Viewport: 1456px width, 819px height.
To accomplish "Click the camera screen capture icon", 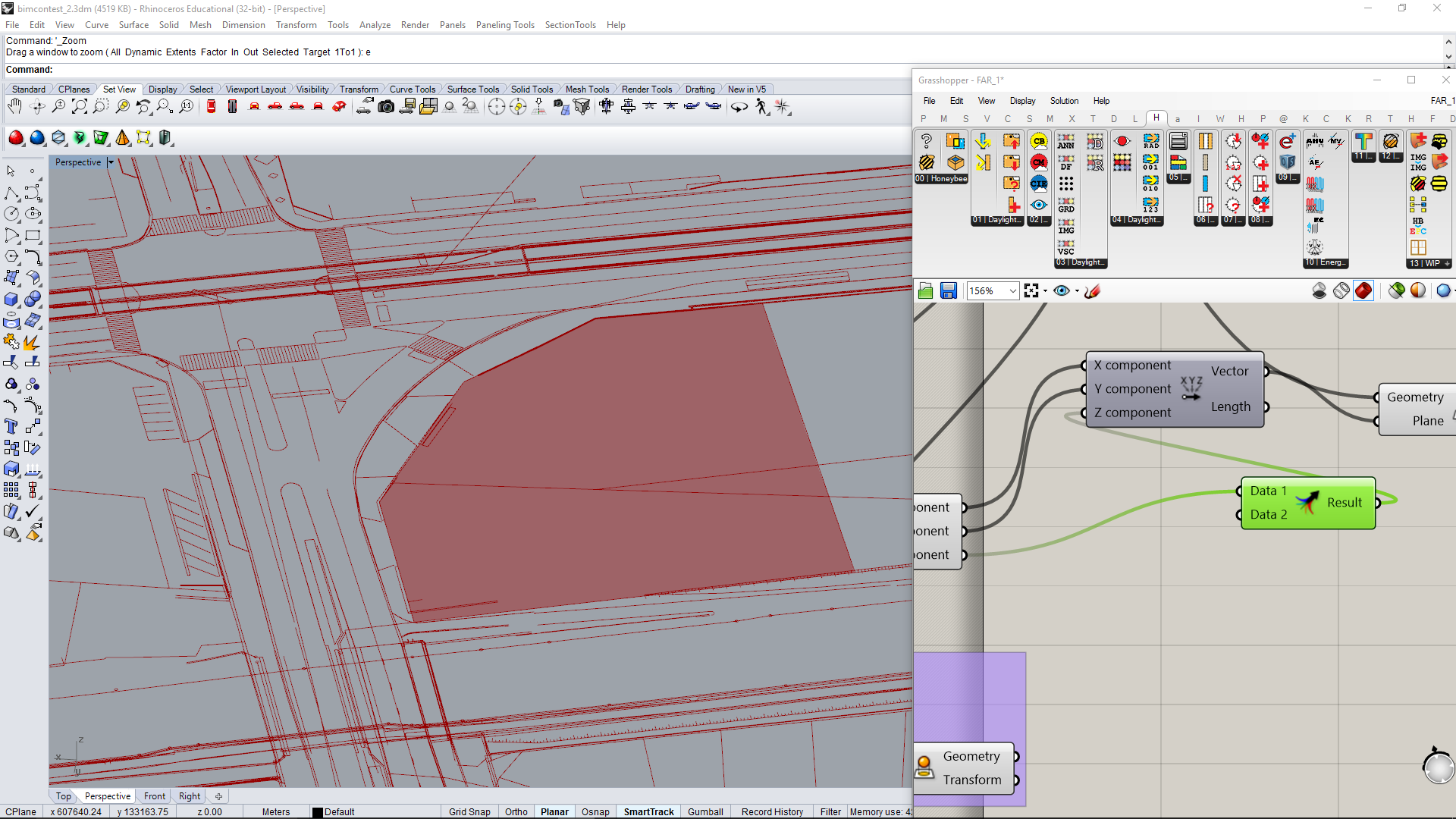I will point(386,107).
